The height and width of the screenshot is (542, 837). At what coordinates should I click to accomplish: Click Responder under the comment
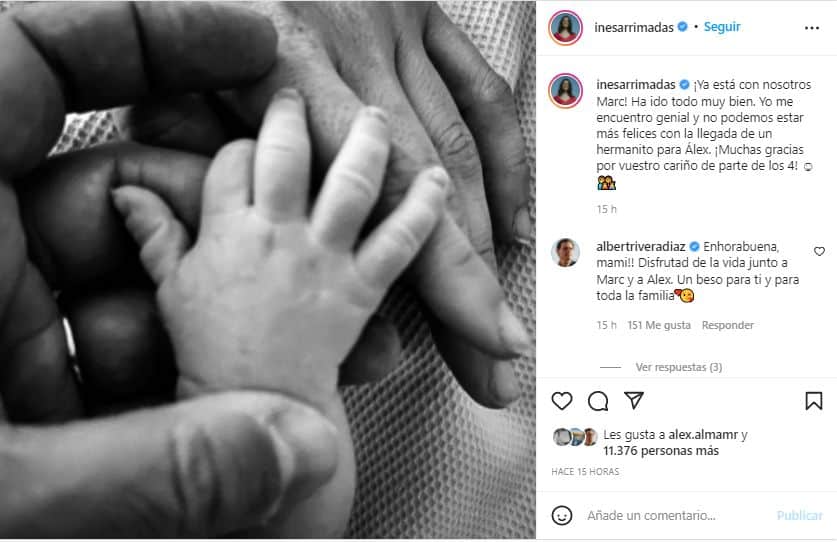[x=728, y=325]
